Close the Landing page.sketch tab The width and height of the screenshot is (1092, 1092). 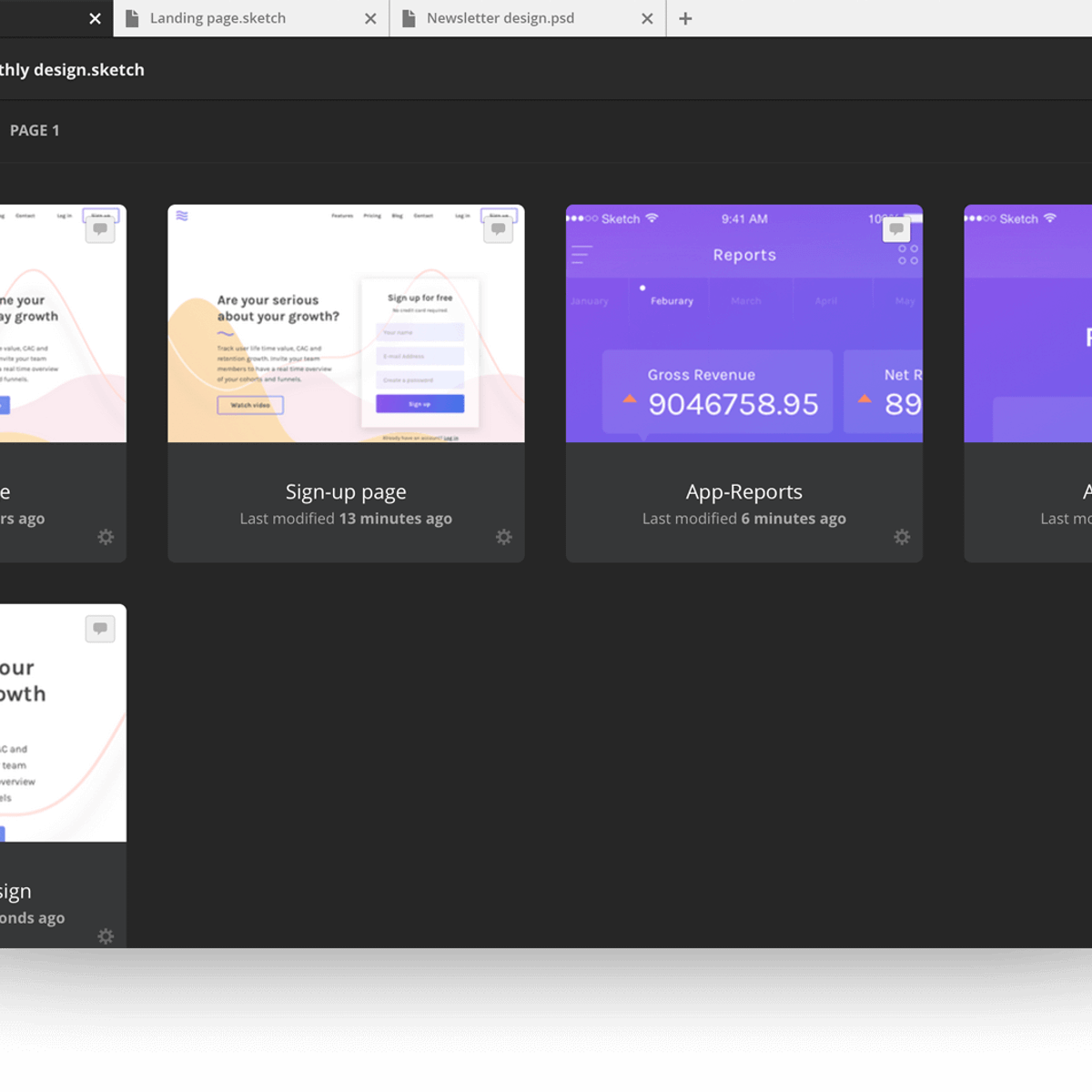(370, 18)
